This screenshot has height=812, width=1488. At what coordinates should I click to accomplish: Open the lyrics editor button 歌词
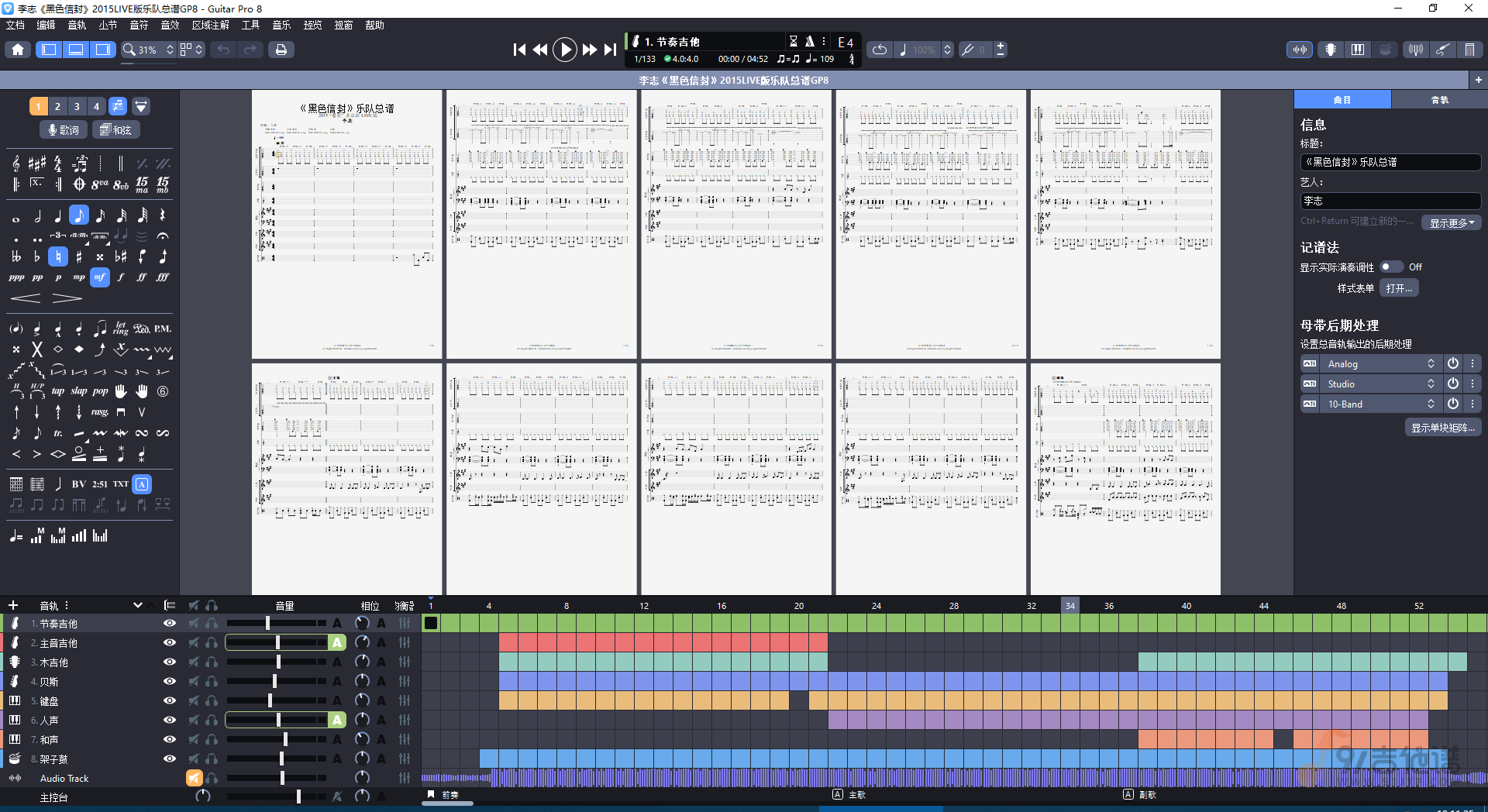[64, 129]
